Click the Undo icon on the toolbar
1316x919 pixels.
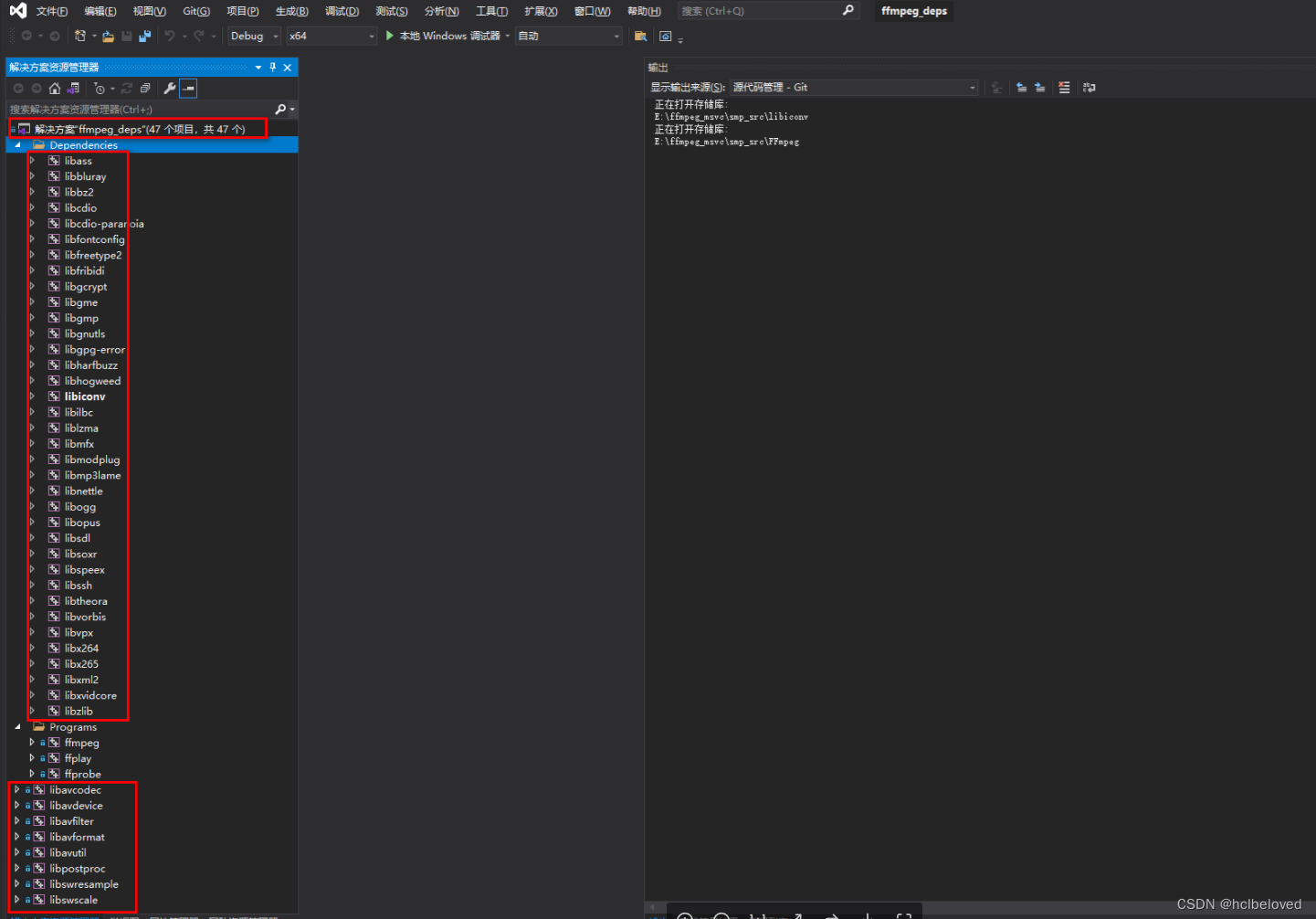pos(173,36)
